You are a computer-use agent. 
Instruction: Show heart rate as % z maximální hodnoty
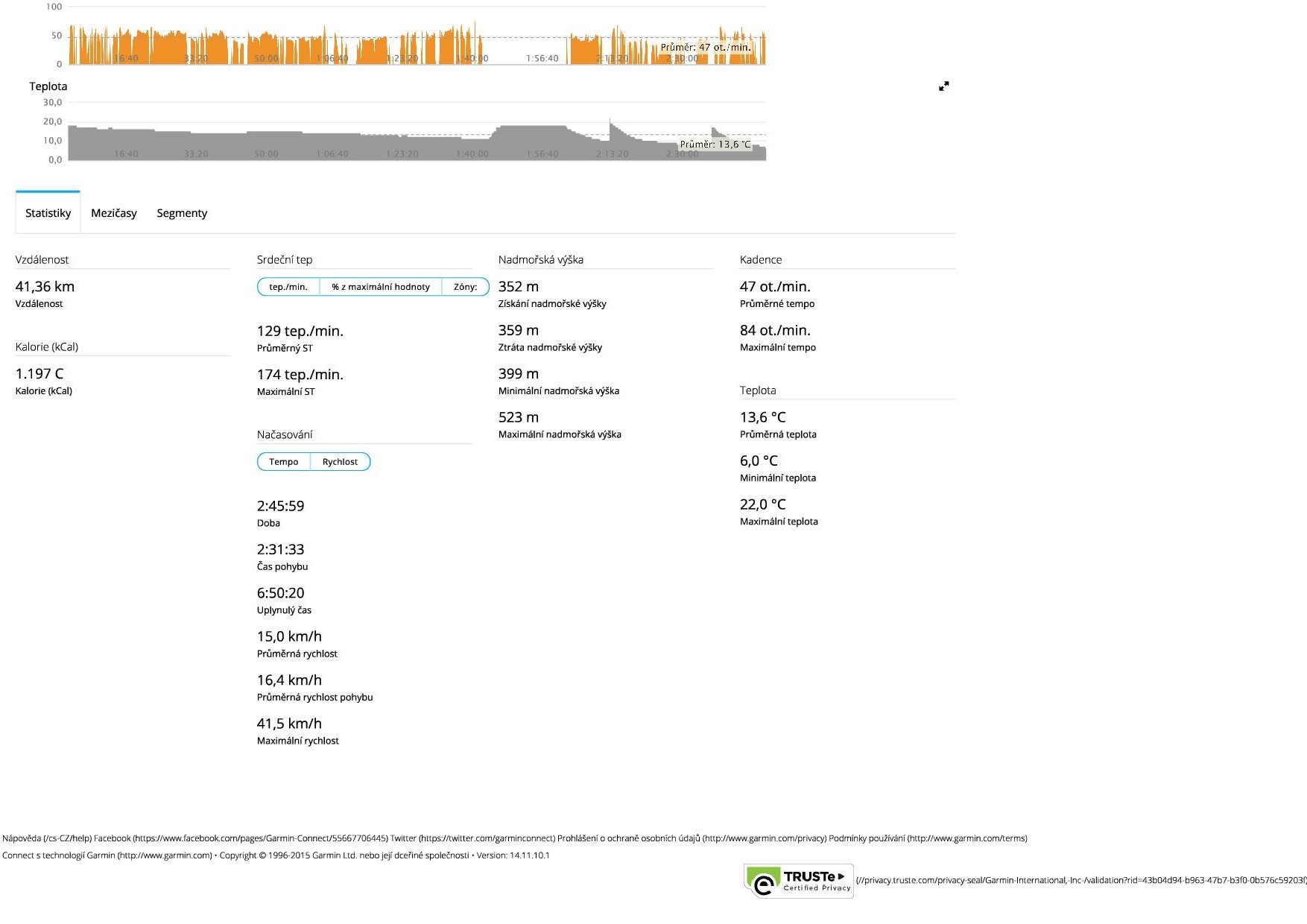(381, 287)
